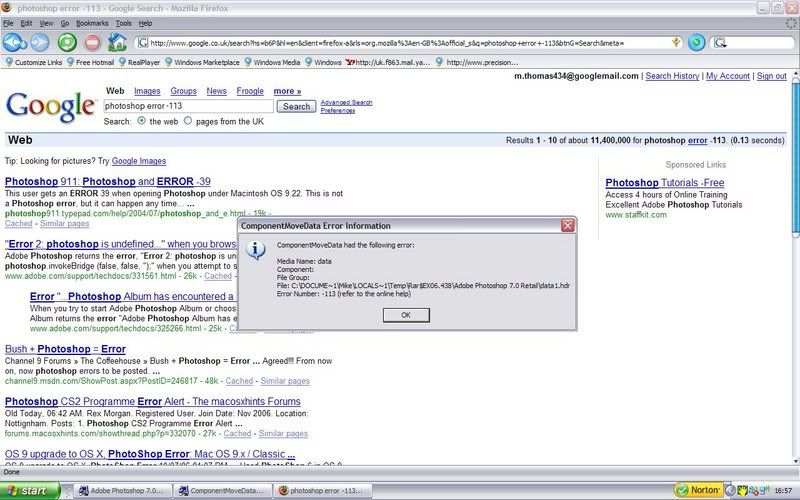Open the Edit menu
This screenshot has width=800, height=500.
(x=26, y=23)
